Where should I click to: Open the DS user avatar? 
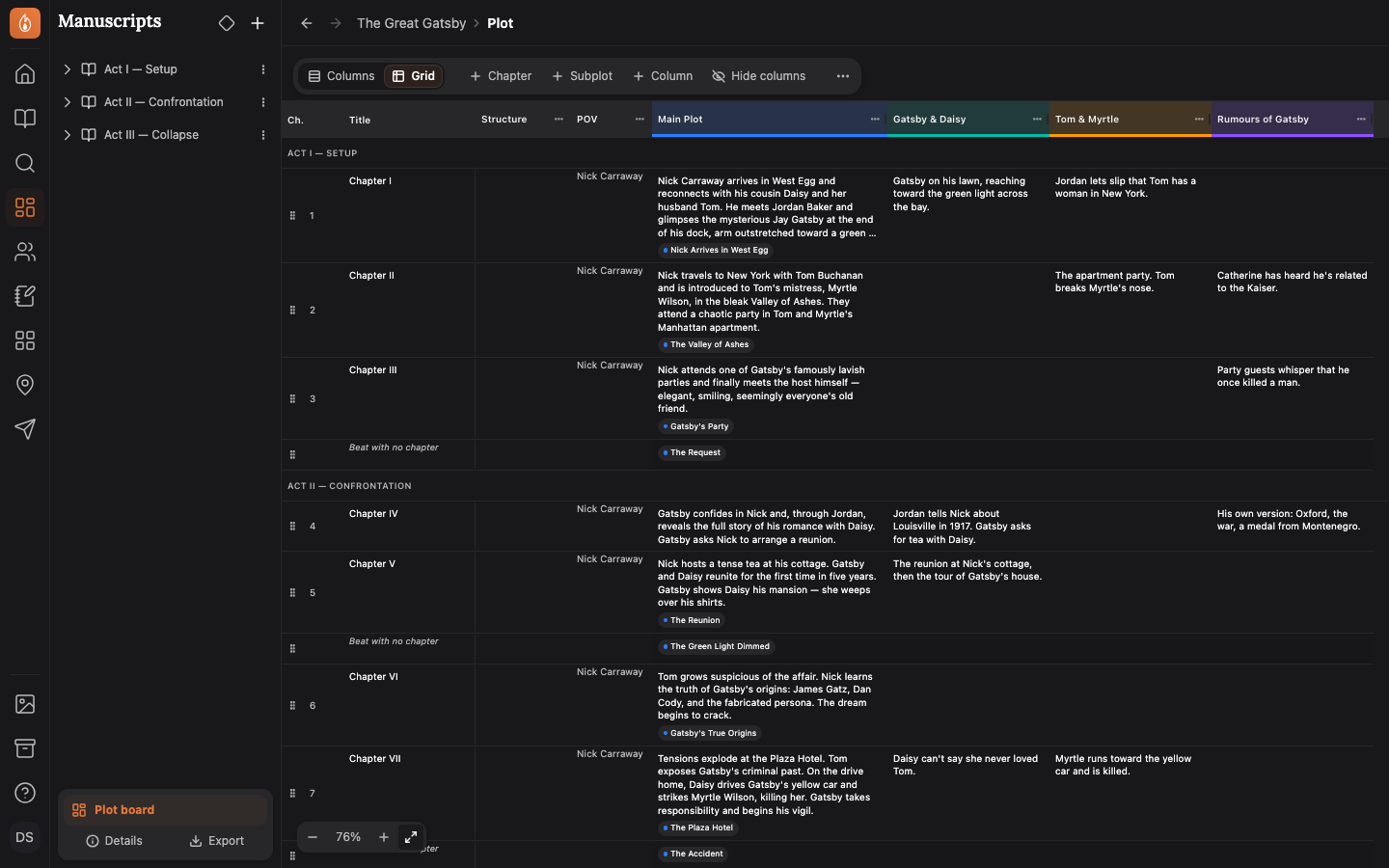(x=25, y=837)
